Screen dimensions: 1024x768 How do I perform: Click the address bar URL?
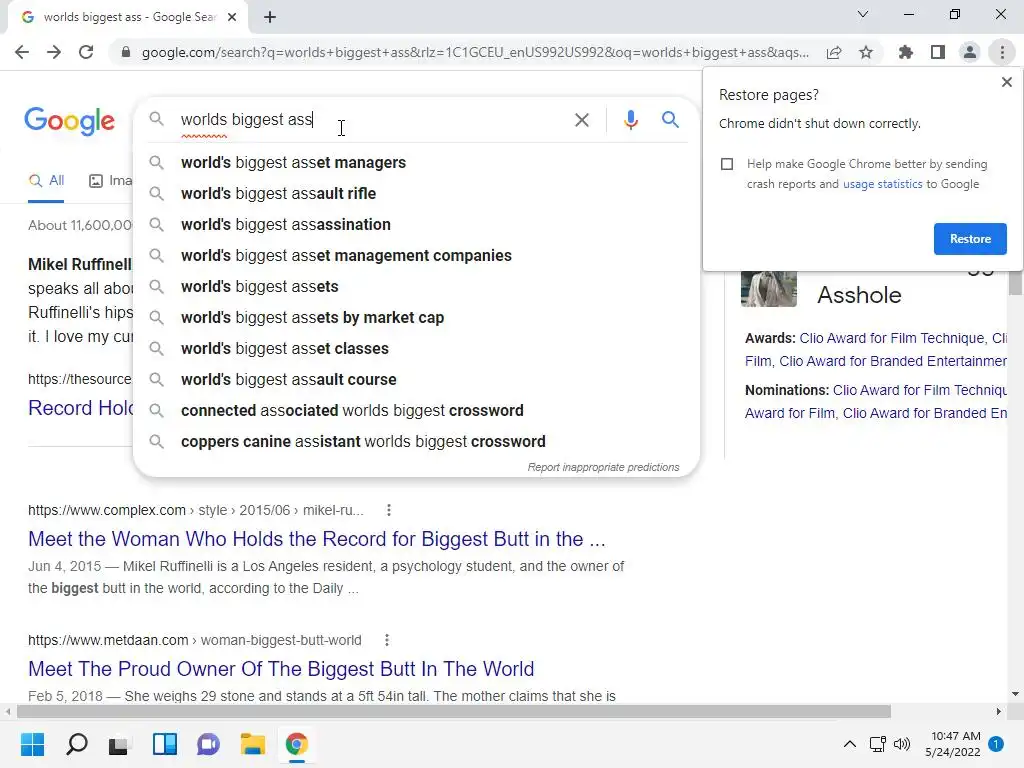(x=475, y=52)
